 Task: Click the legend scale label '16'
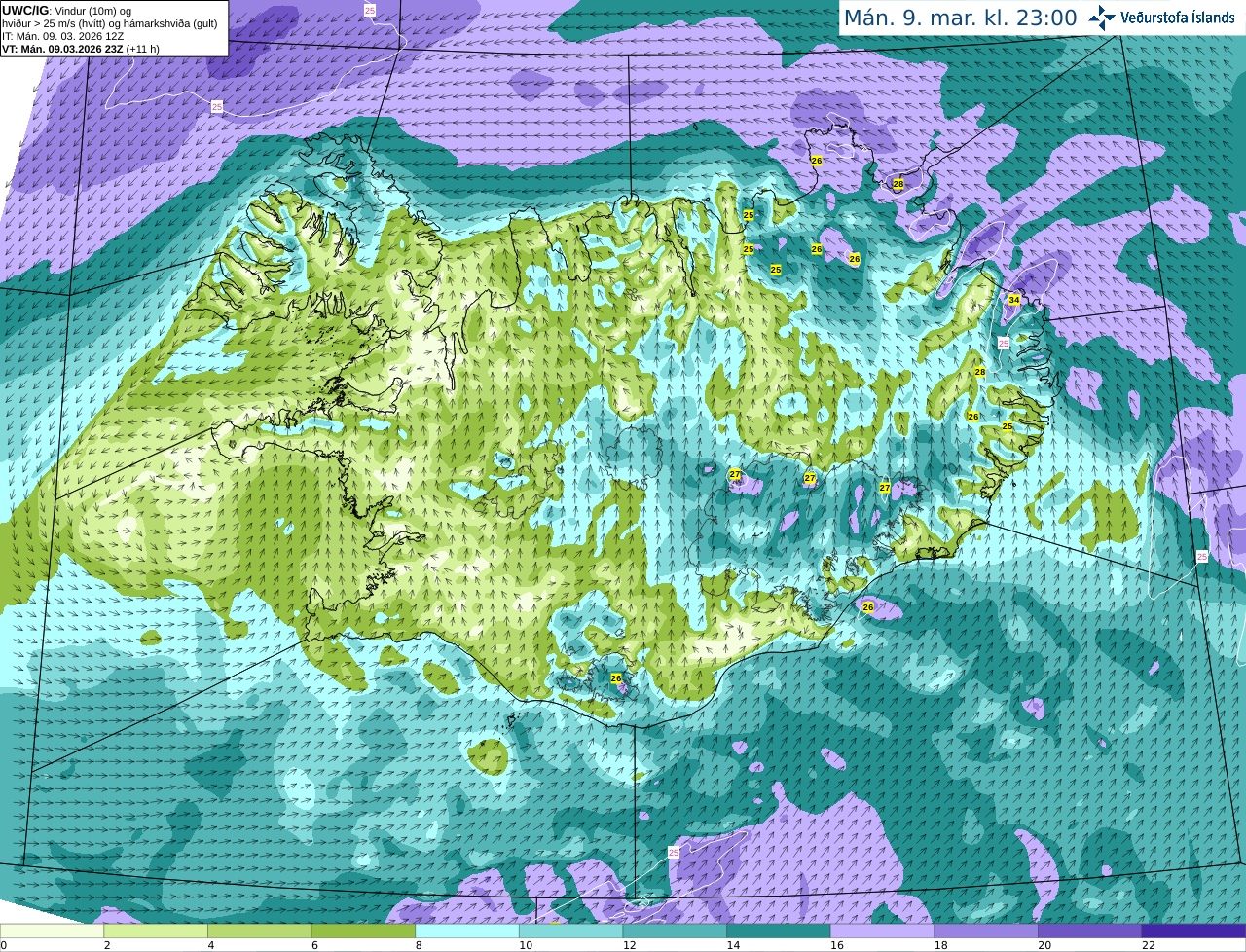click(837, 945)
